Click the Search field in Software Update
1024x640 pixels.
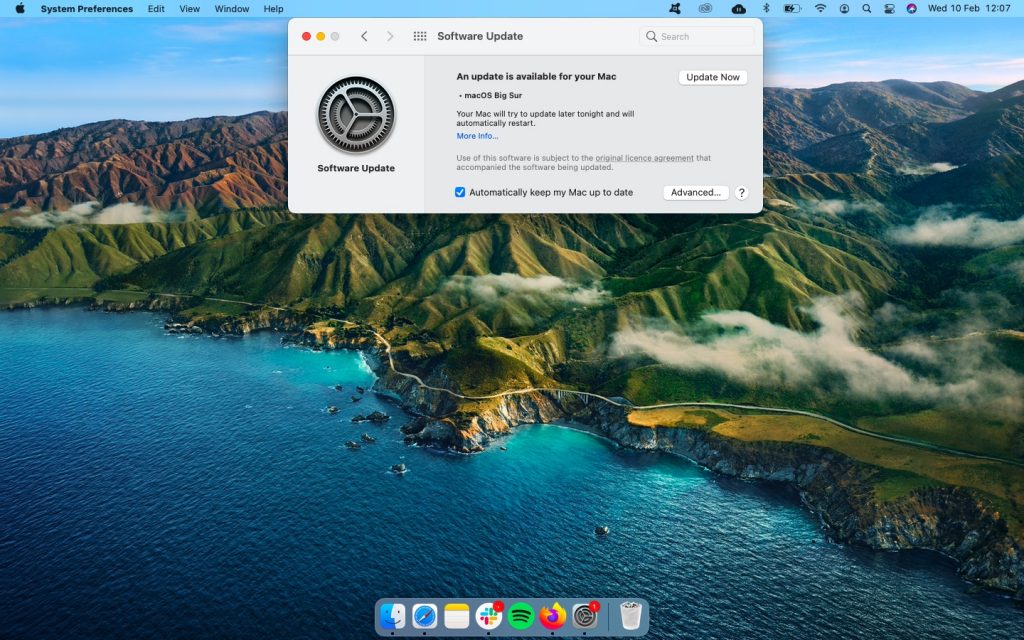[x=696, y=36]
